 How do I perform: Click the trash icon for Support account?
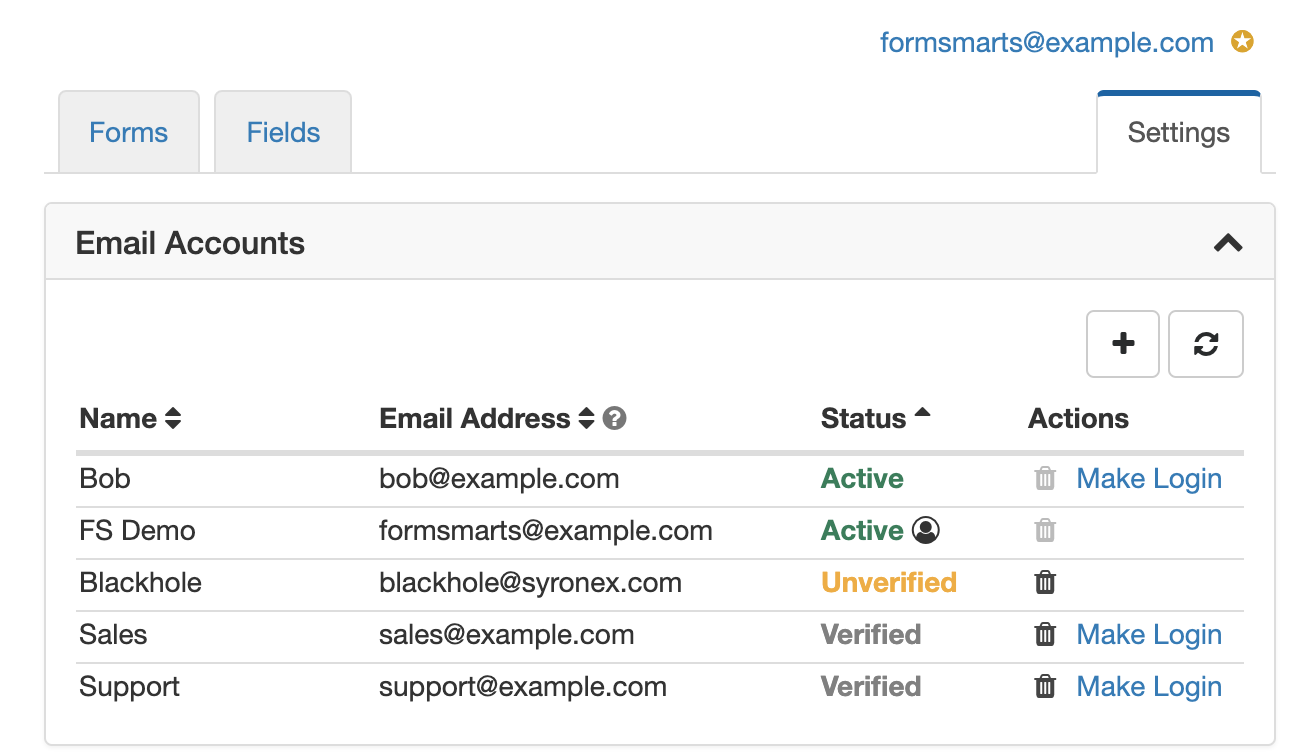tap(1045, 687)
